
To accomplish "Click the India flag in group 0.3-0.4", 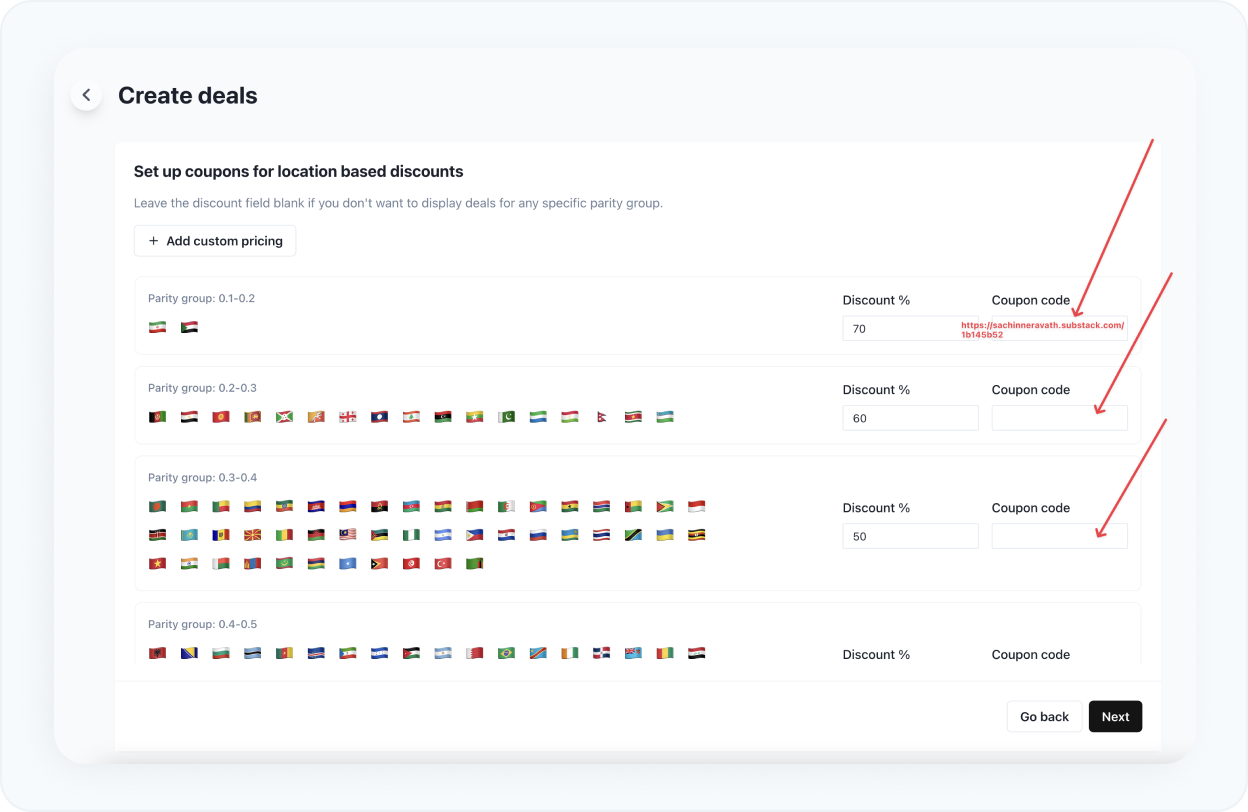I will [189, 562].
